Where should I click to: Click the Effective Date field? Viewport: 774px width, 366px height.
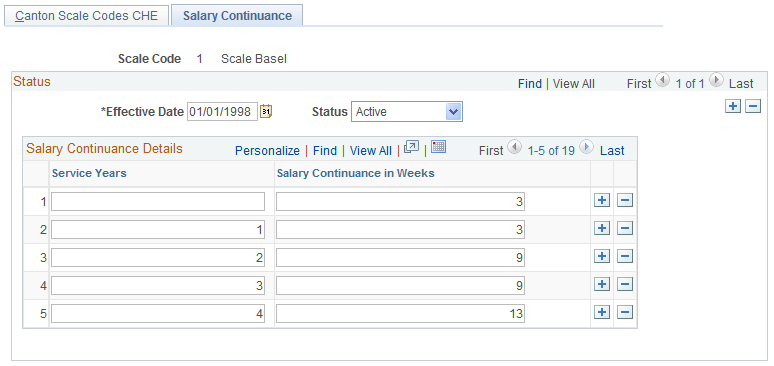click(x=223, y=112)
